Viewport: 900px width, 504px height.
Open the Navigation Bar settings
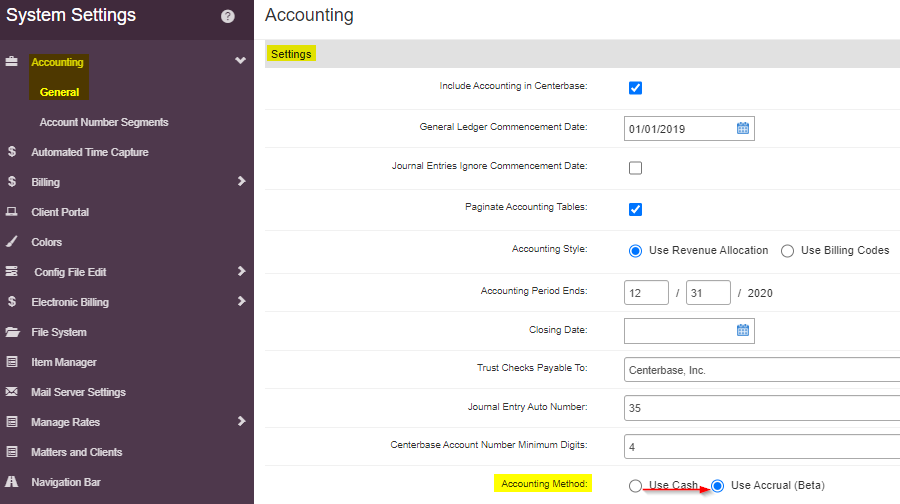(65, 482)
